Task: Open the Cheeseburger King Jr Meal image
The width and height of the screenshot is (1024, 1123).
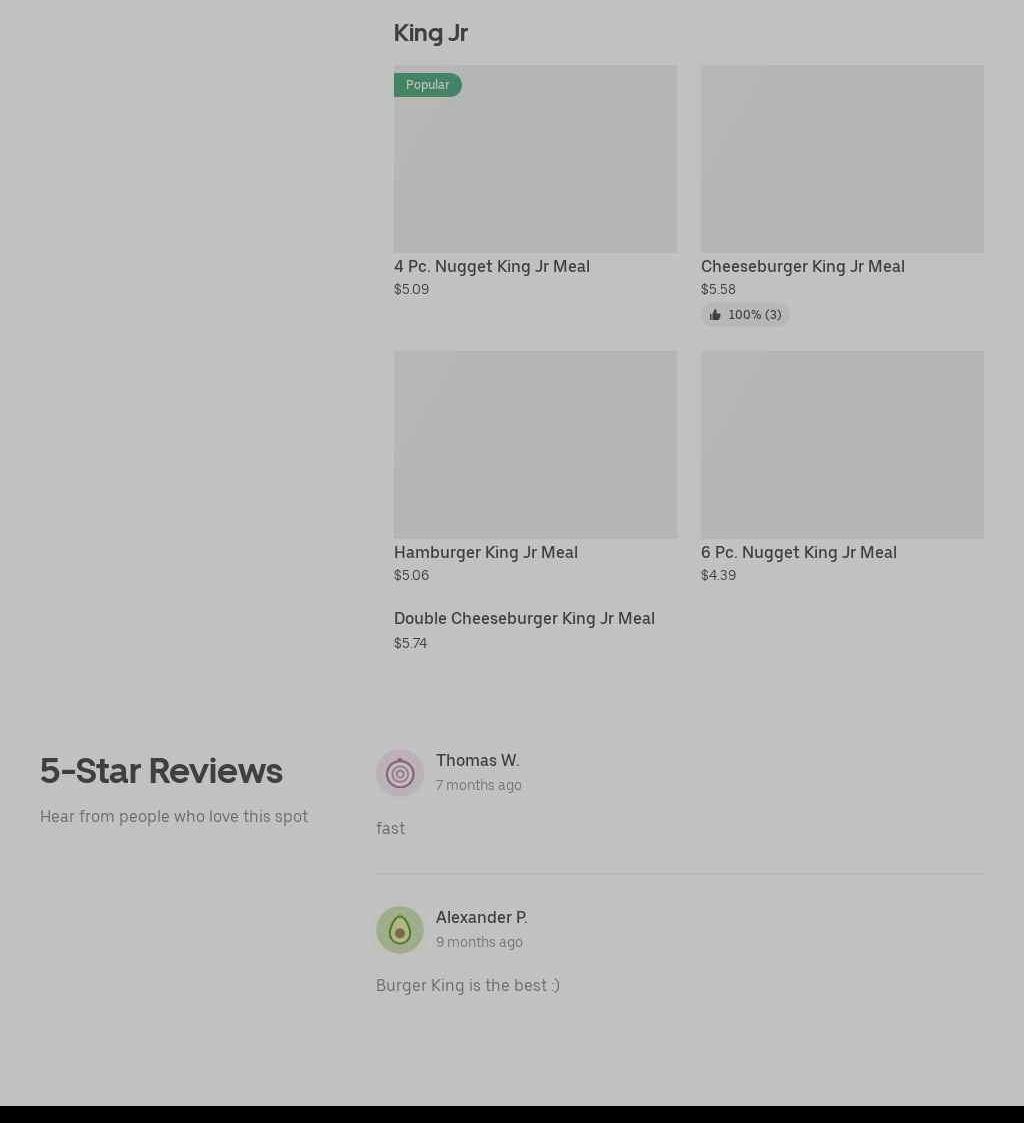Action: (x=842, y=159)
